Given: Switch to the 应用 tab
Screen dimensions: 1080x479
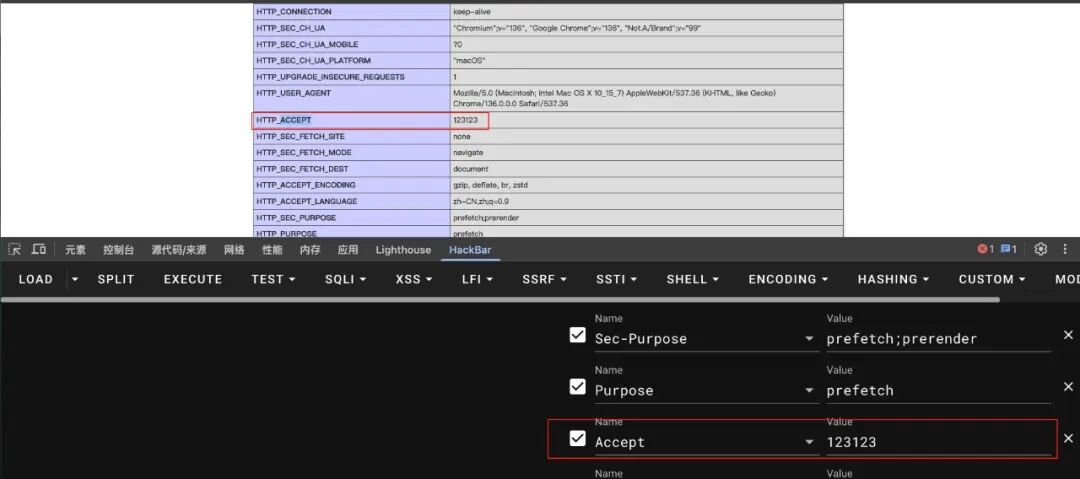Looking at the screenshot, I should click(348, 249).
